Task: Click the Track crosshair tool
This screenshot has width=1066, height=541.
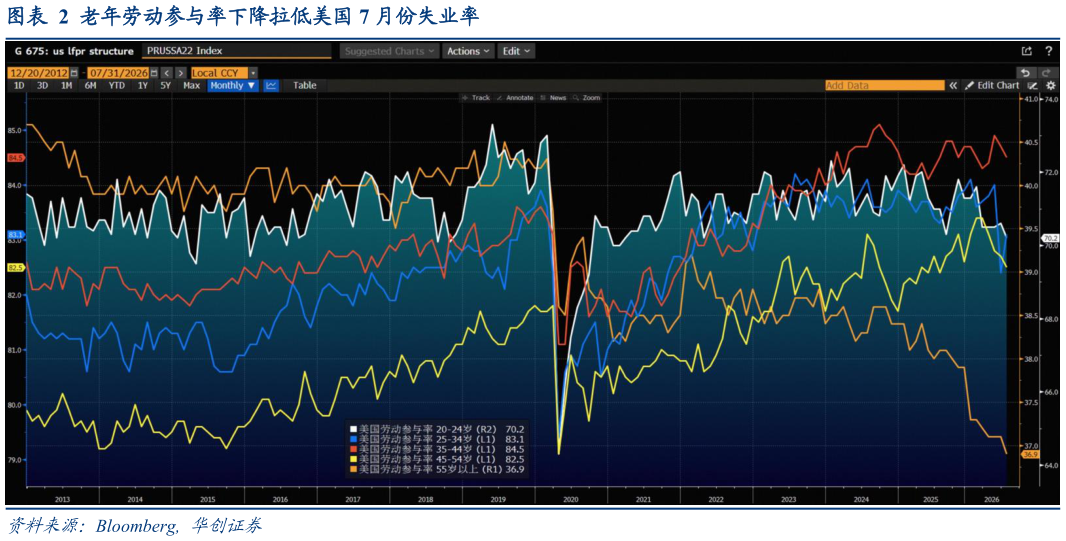Action: click(x=476, y=98)
